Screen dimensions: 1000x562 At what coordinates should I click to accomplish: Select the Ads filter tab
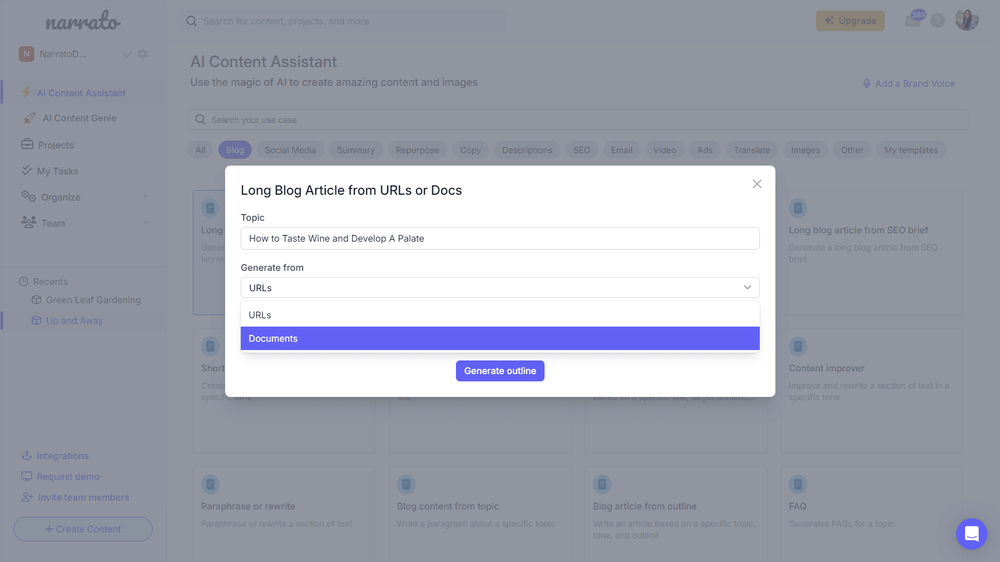[x=705, y=150]
